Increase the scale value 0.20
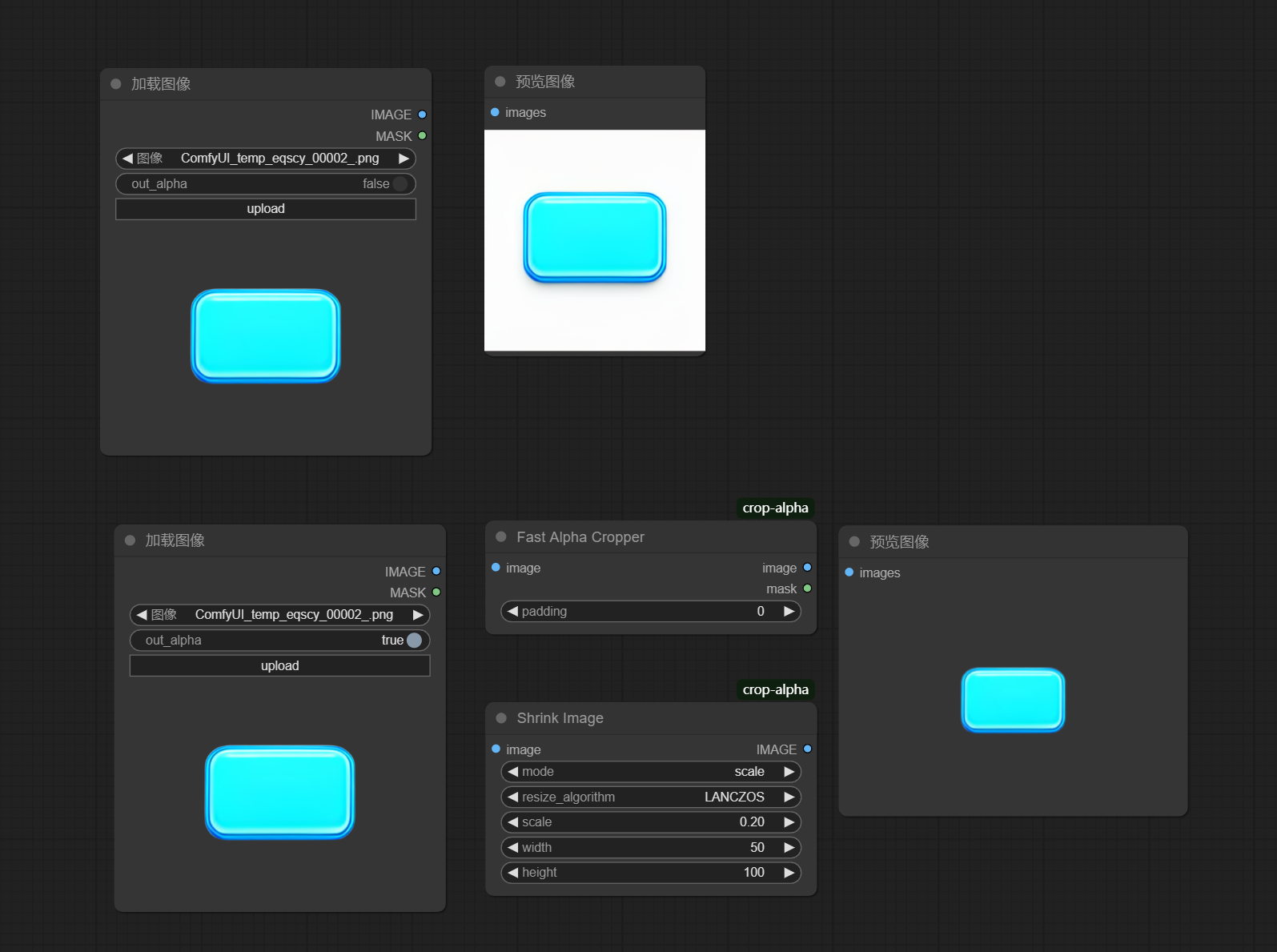 (789, 822)
